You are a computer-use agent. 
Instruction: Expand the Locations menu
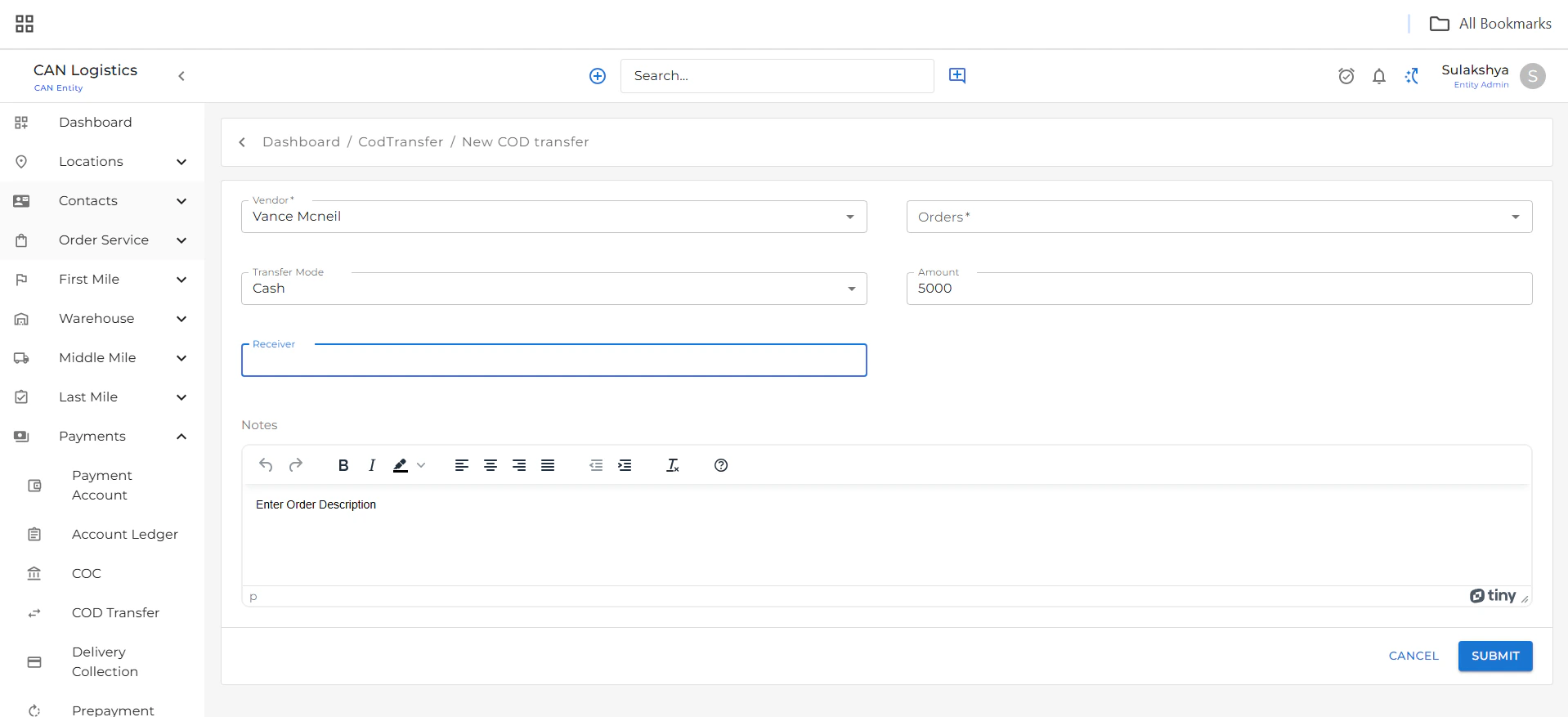coord(102,162)
